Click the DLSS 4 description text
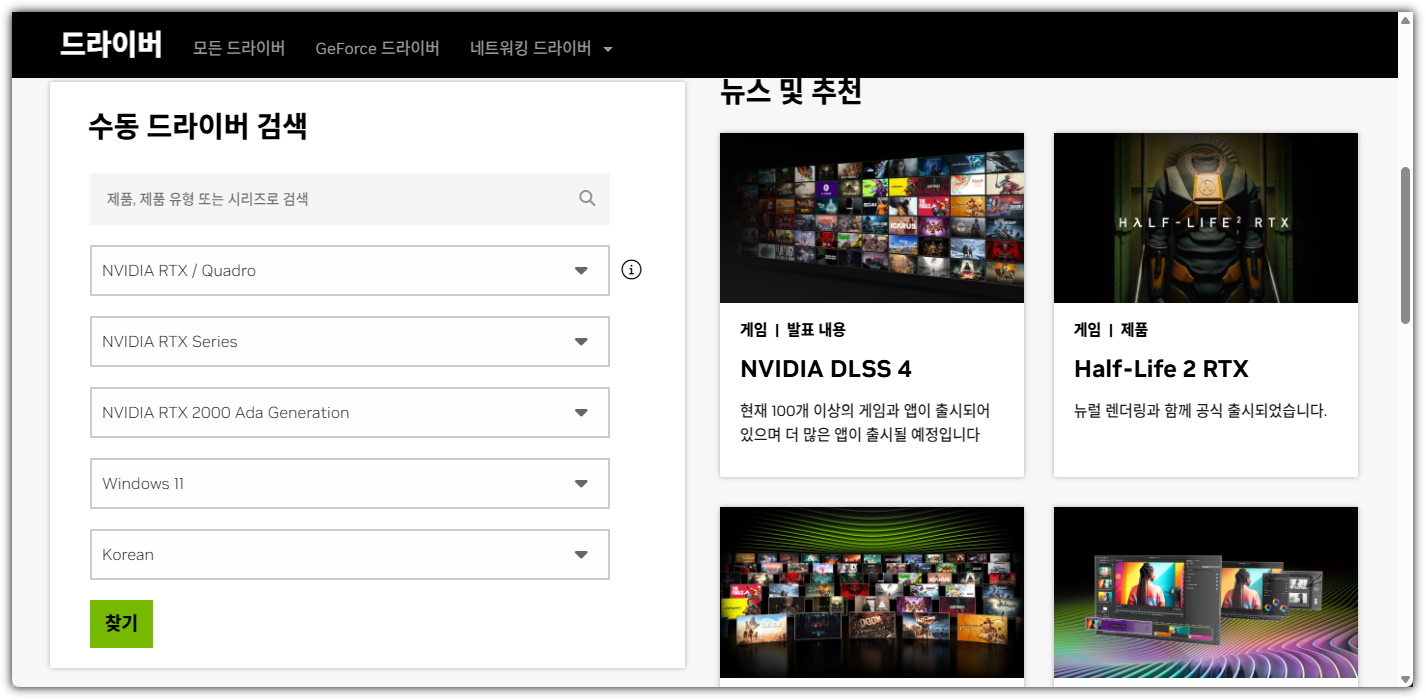The height and width of the screenshot is (700, 1426). pos(866,422)
